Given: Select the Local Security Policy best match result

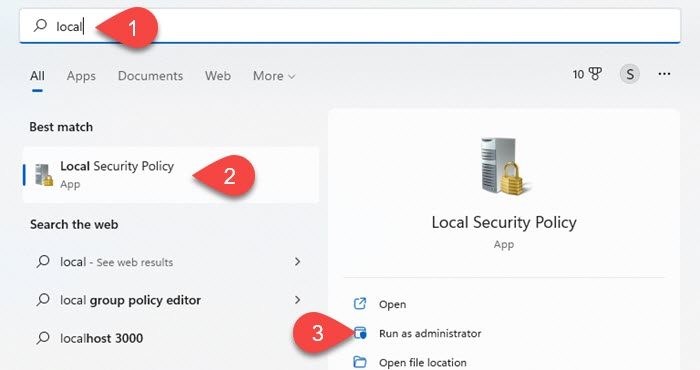Looking at the screenshot, I should pos(171,175).
